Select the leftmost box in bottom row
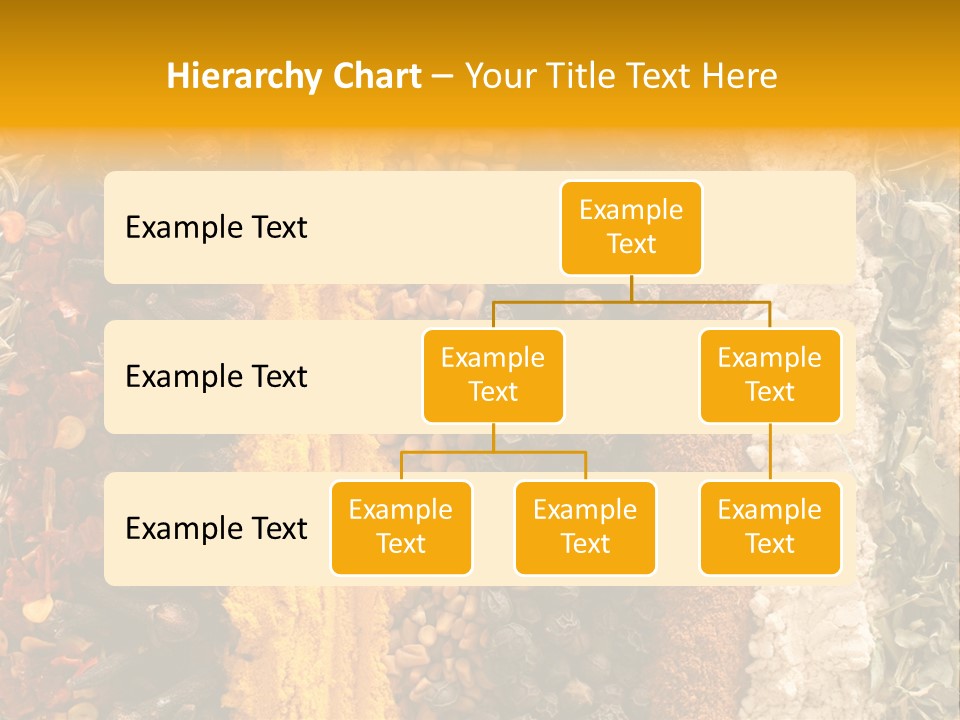Image resolution: width=960 pixels, height=720 pixels. [x=401, y=527]
